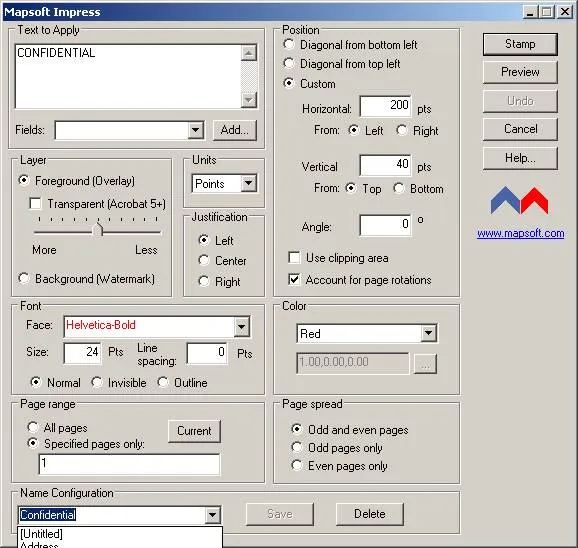Viewport: 578px width, 548px height.
Task: Open Help dialog
Action: click(520, 158)
